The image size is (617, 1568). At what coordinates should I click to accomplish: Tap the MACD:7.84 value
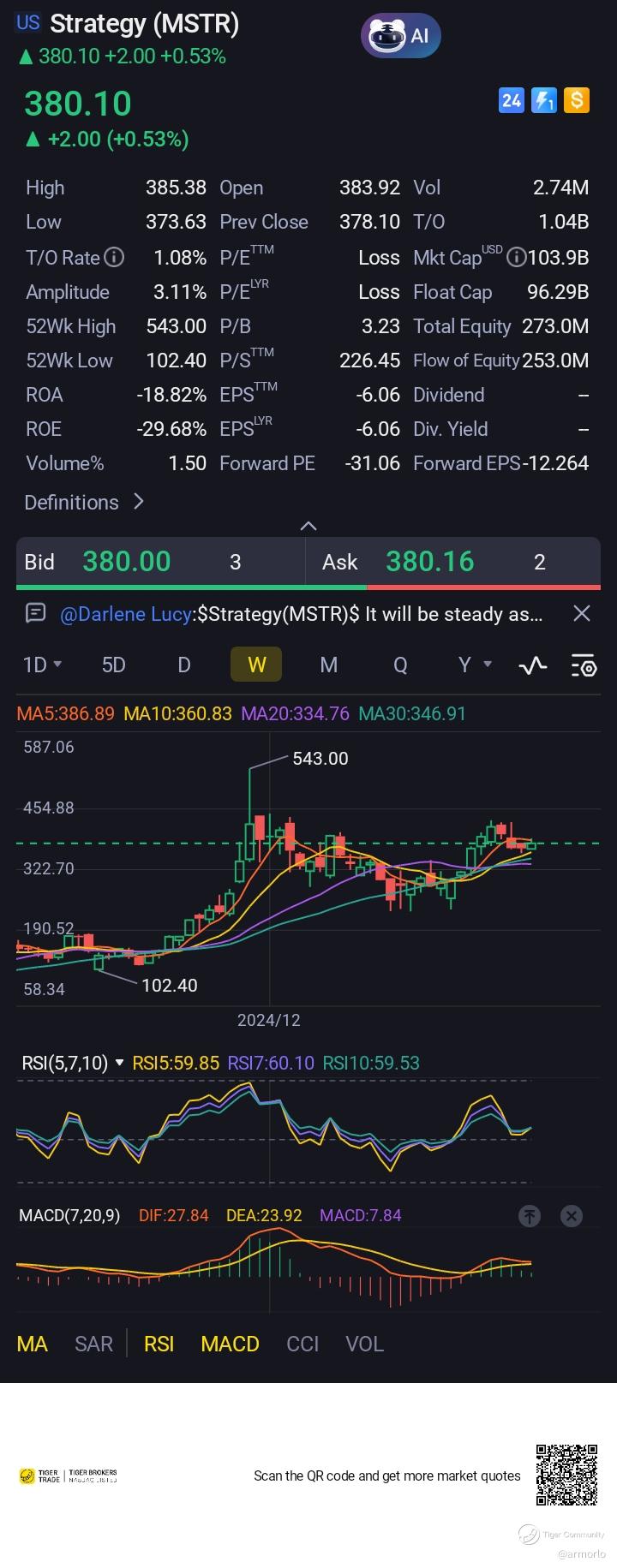pos(360,1215)
